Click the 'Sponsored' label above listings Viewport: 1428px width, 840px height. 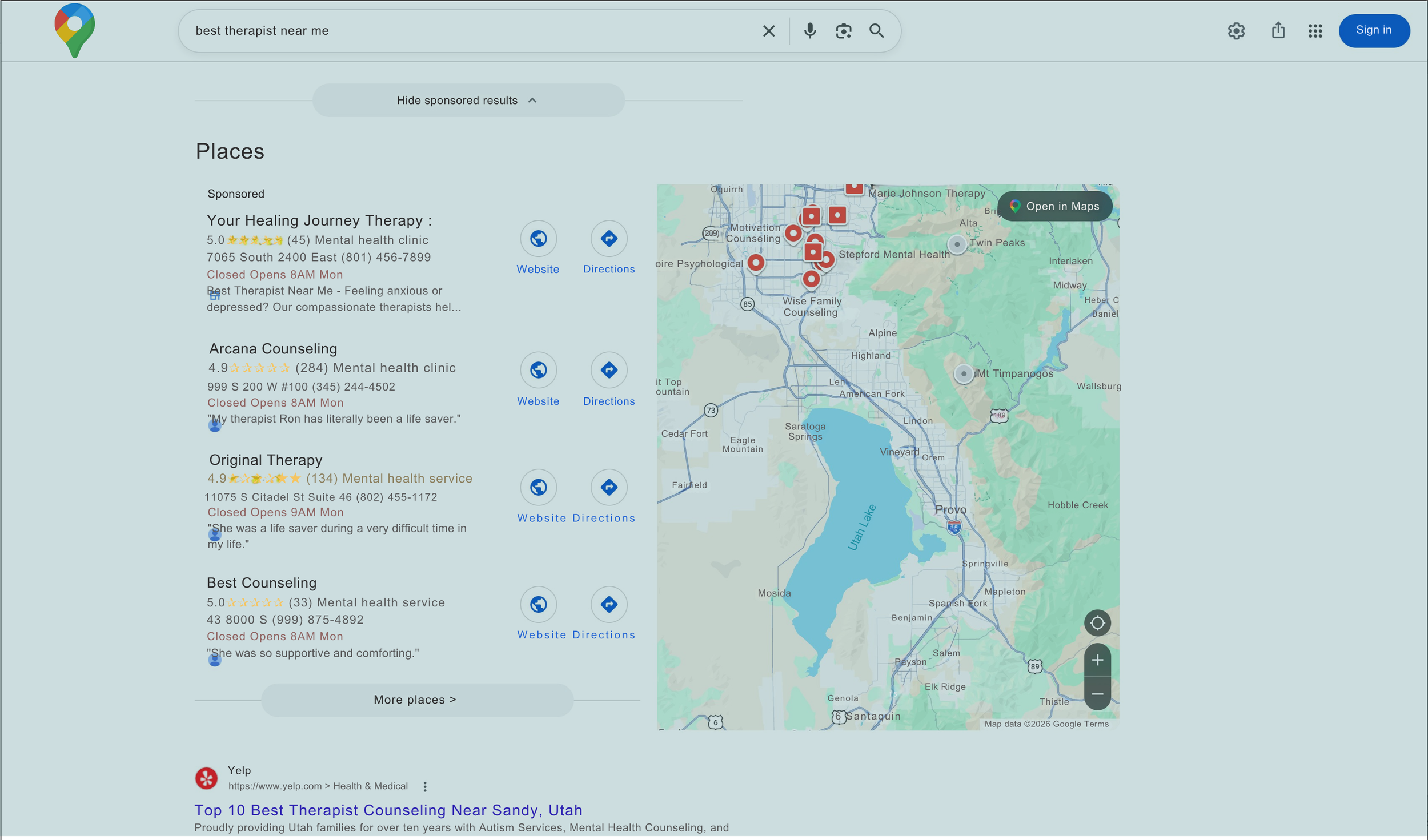(236, 194)
